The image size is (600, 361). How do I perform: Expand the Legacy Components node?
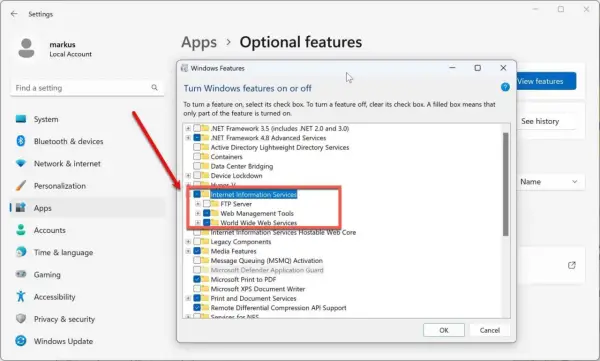[x=188, y=242]
